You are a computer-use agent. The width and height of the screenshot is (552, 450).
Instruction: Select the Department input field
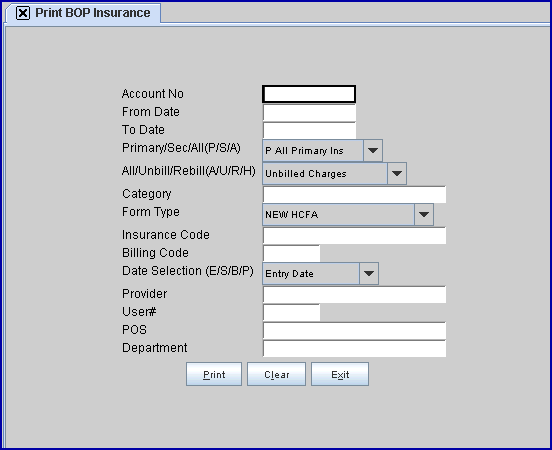coord(354,349)
